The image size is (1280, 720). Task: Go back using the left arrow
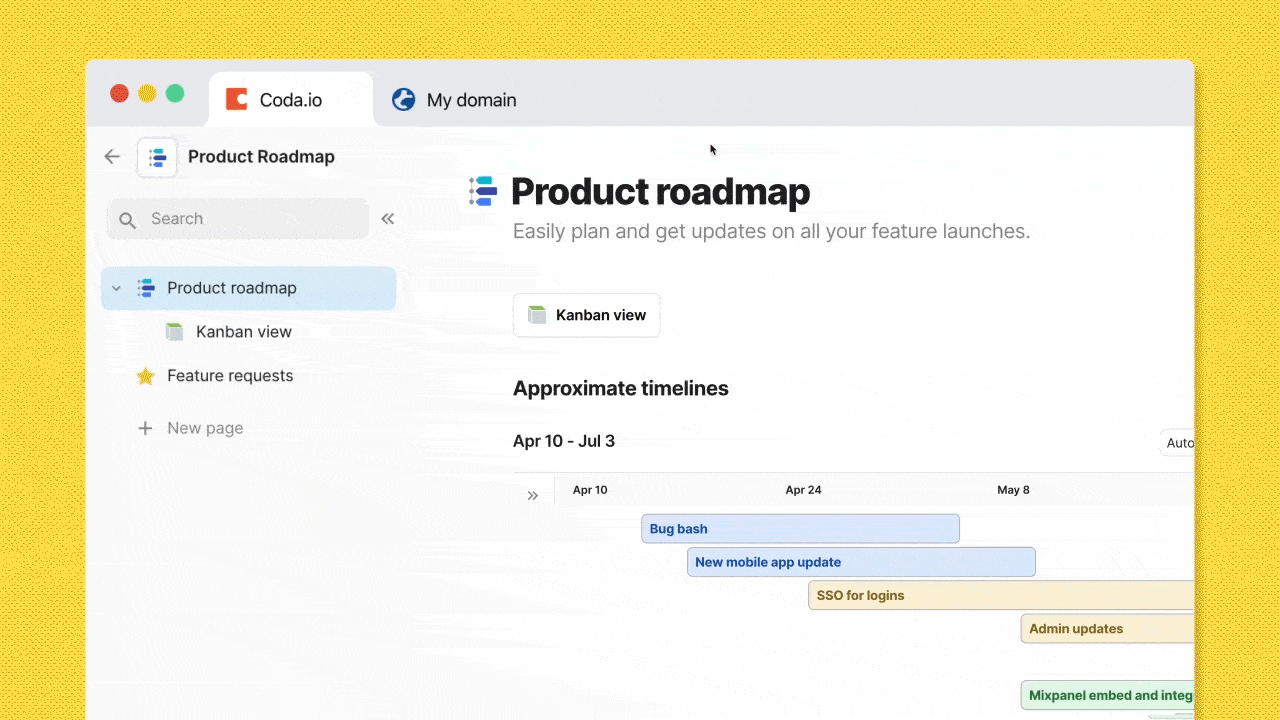point(112,156)
